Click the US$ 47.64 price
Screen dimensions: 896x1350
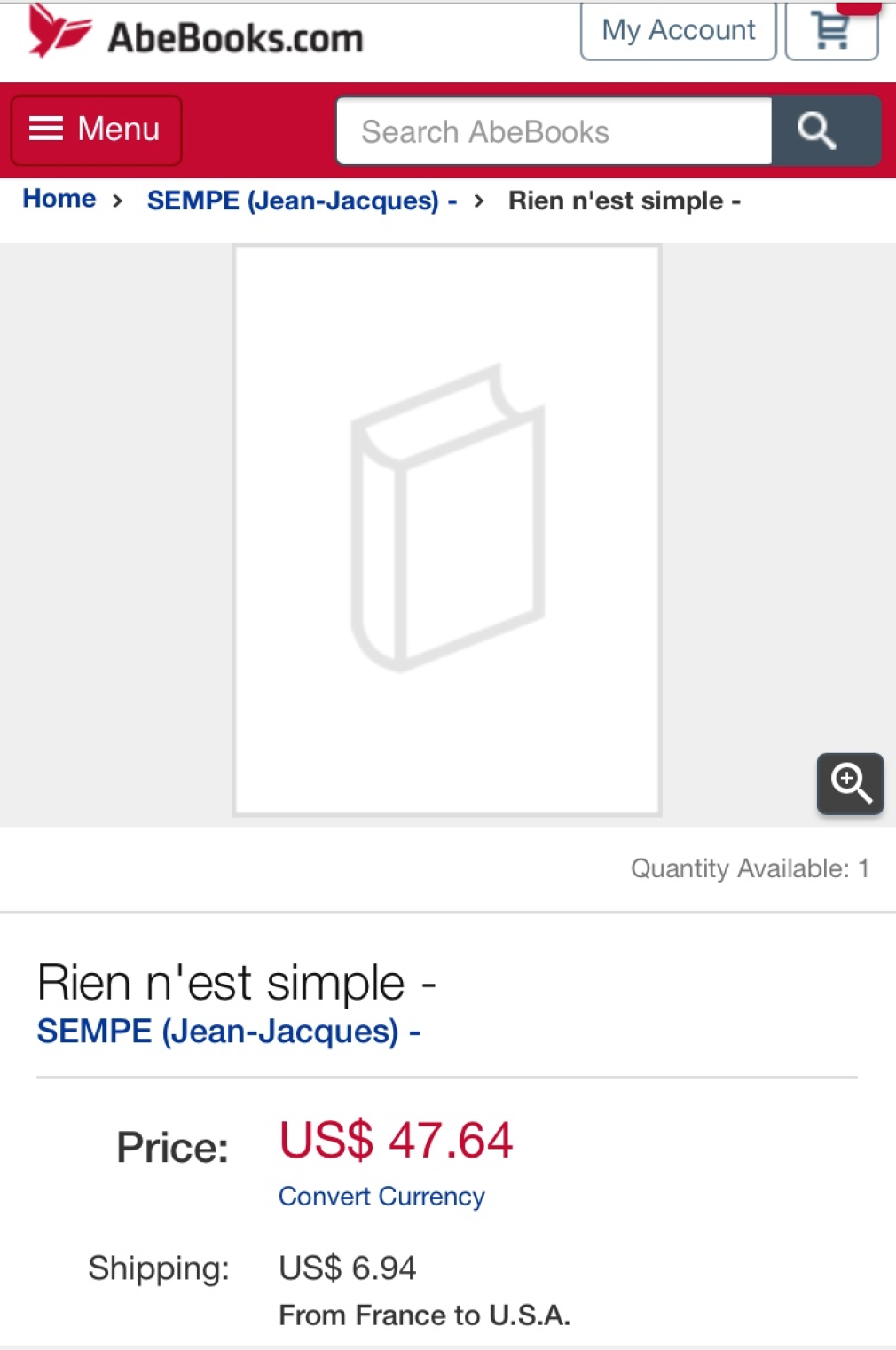click(x=396, y=1140)
